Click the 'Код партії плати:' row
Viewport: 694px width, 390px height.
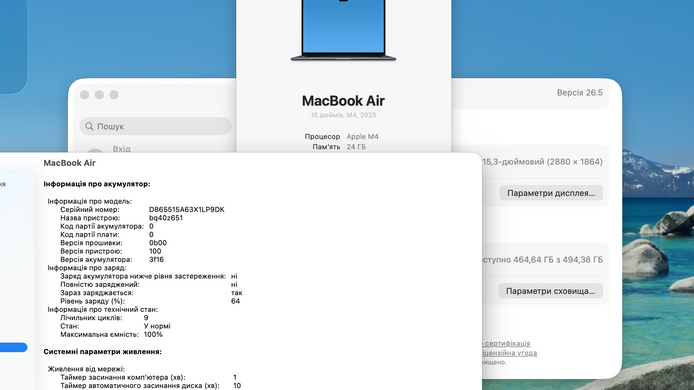107,235
